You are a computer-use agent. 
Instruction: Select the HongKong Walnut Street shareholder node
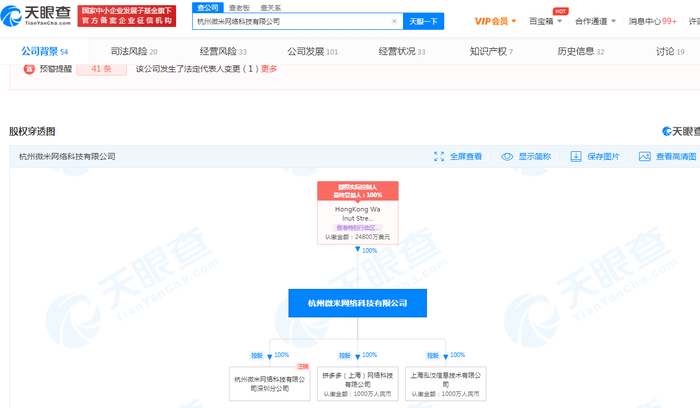coord(358,213)
